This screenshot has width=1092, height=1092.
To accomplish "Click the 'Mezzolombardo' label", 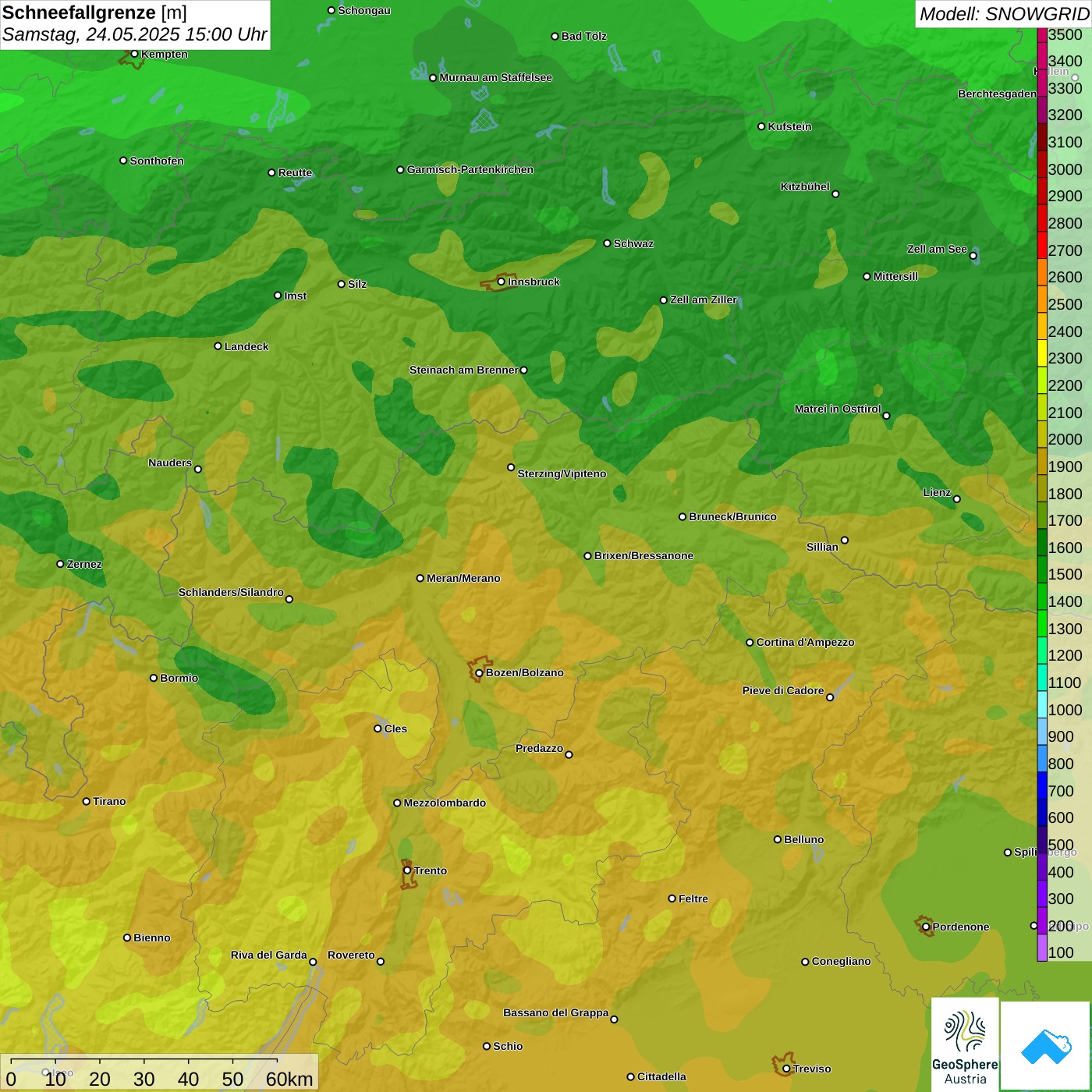I will (x=445, y=803).
